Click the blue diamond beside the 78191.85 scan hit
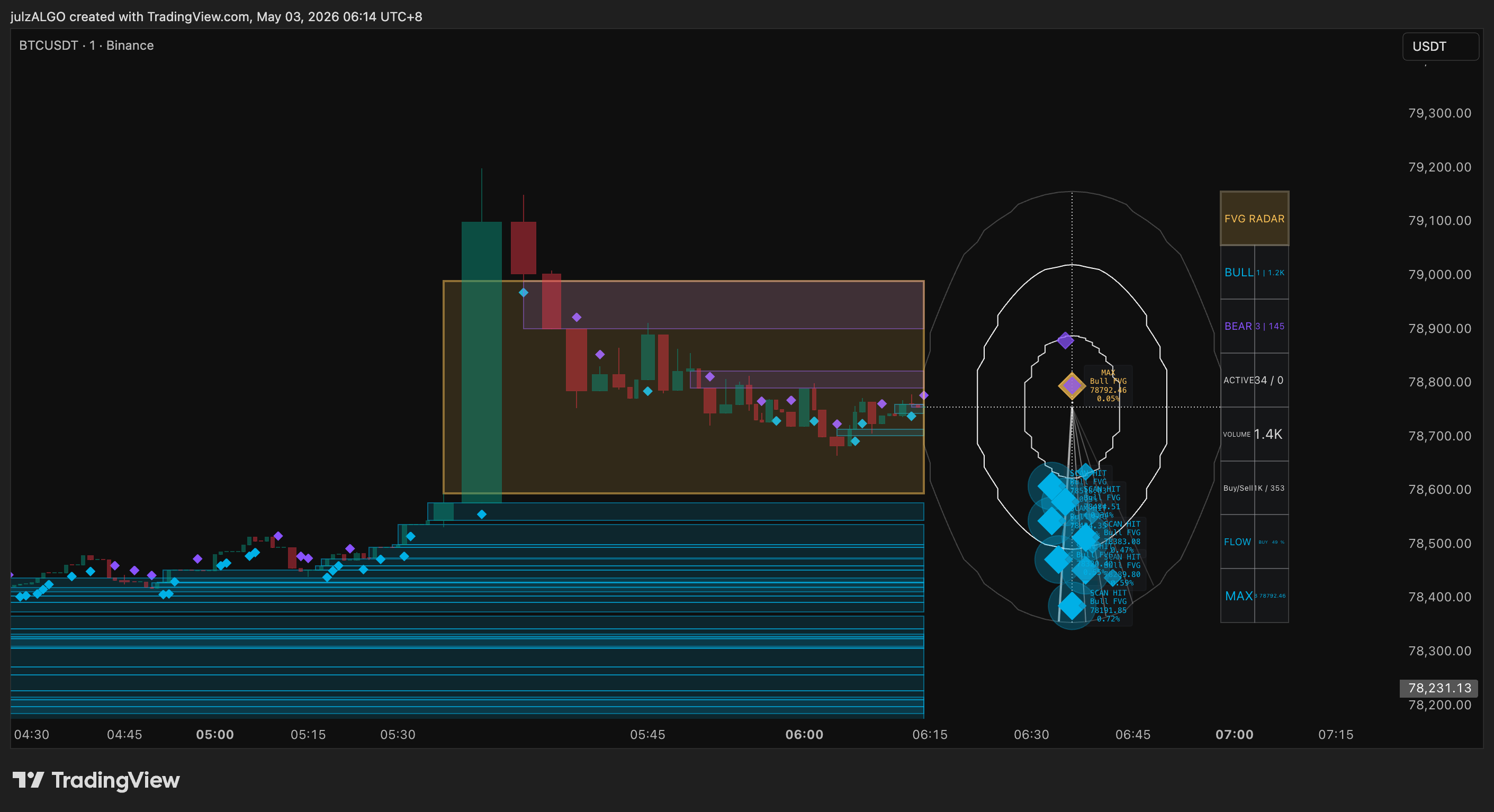 click(x=1072, y=606)
